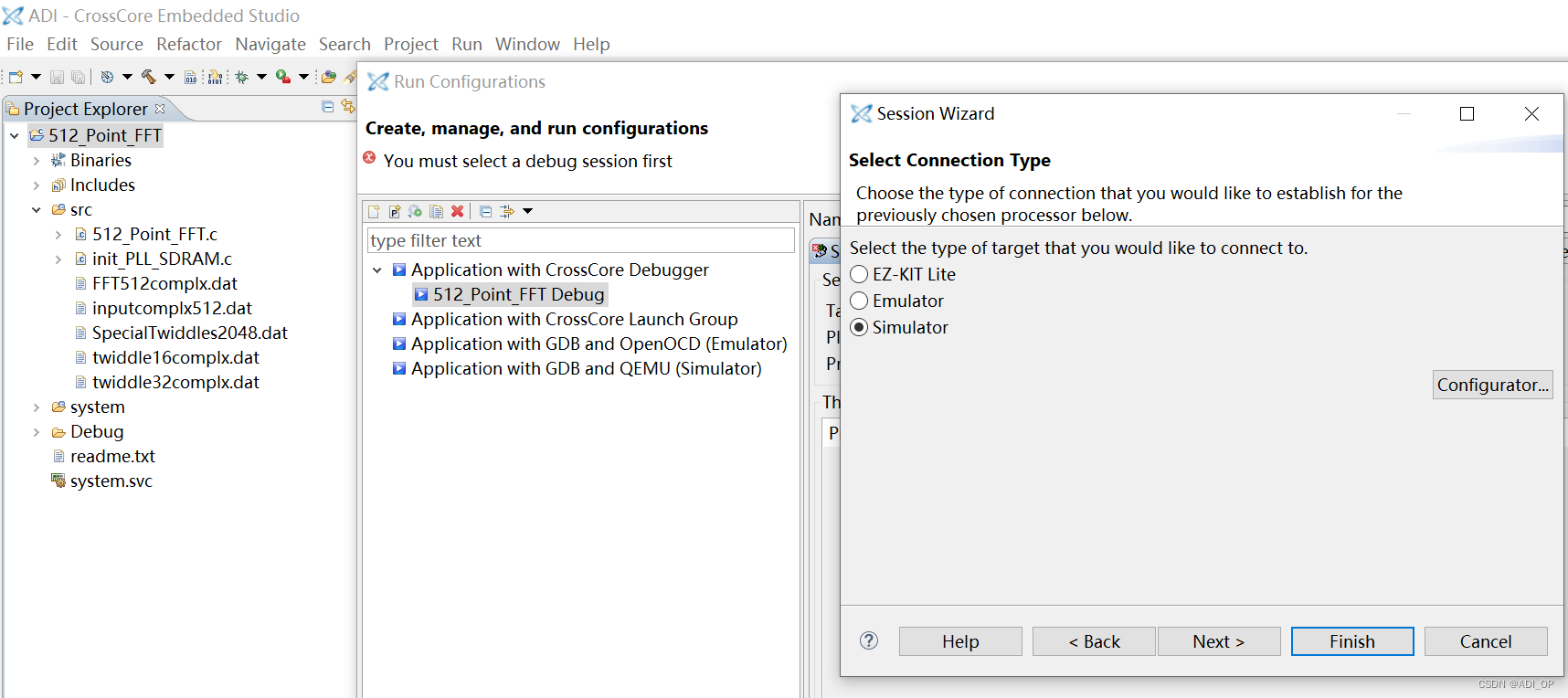This screenshot has width=1568, height=698.
Task: Open the New wizard dropdown arrow
Action: click(x=36, y=77)
